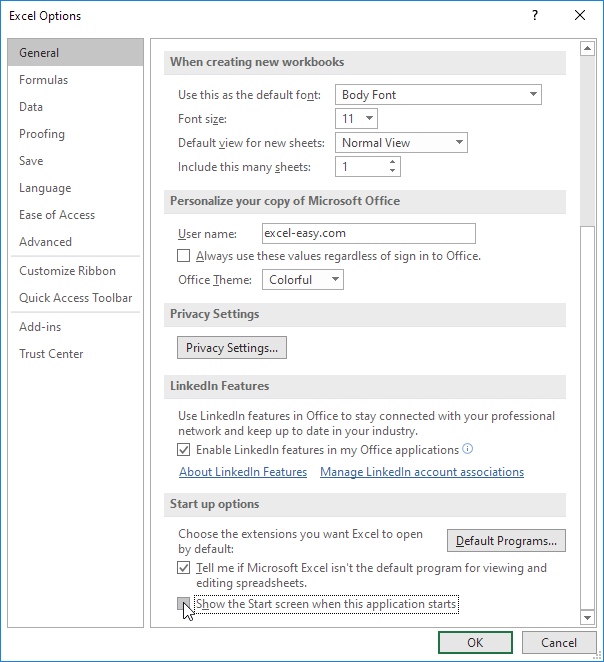Increase the number of sheets with up arrow
The height and width of the screenshot is (662, 604).
pos(393,162)
